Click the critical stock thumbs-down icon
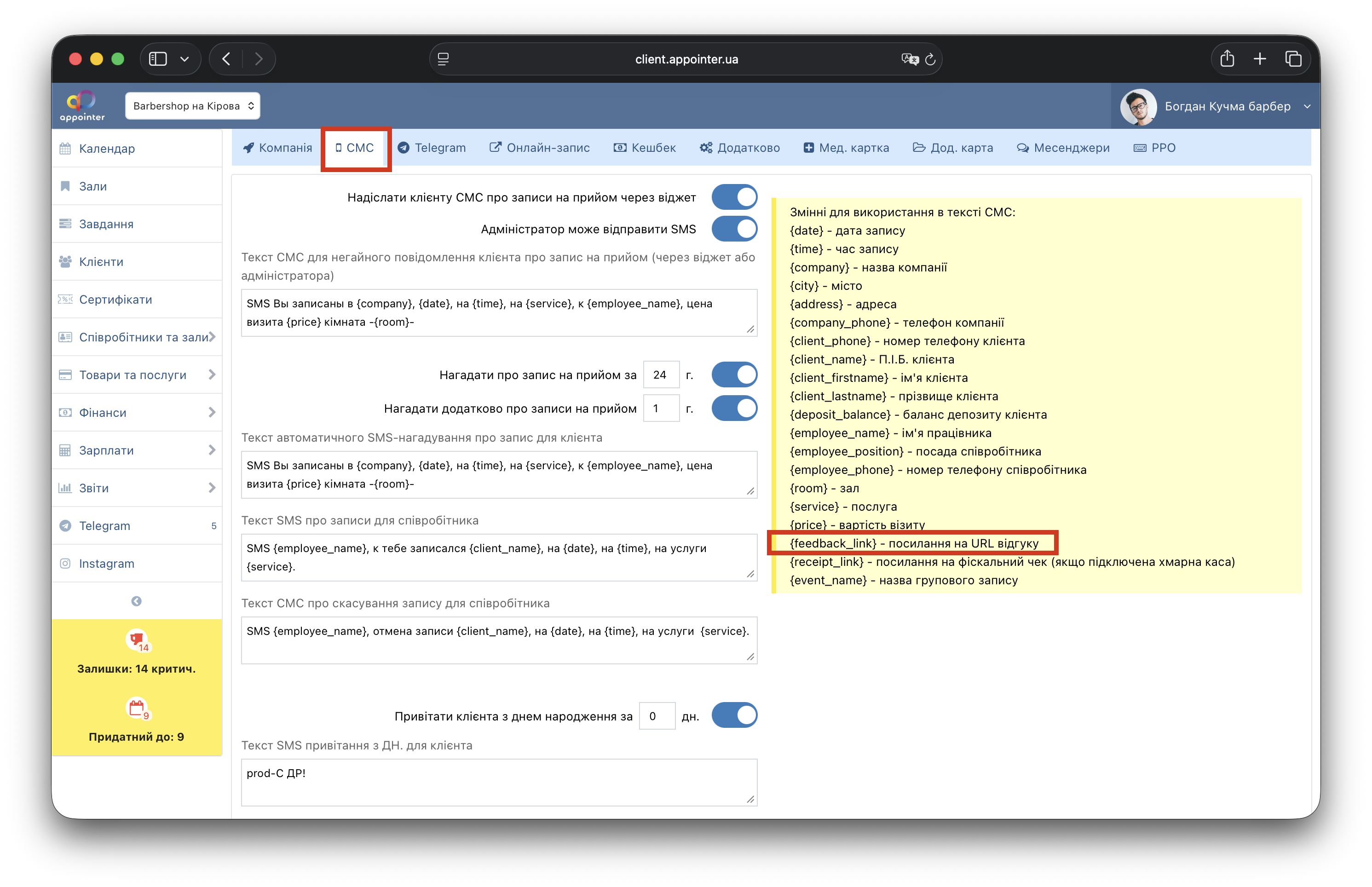The width and height of the screenshot is (1372, 887). (137, 639)
